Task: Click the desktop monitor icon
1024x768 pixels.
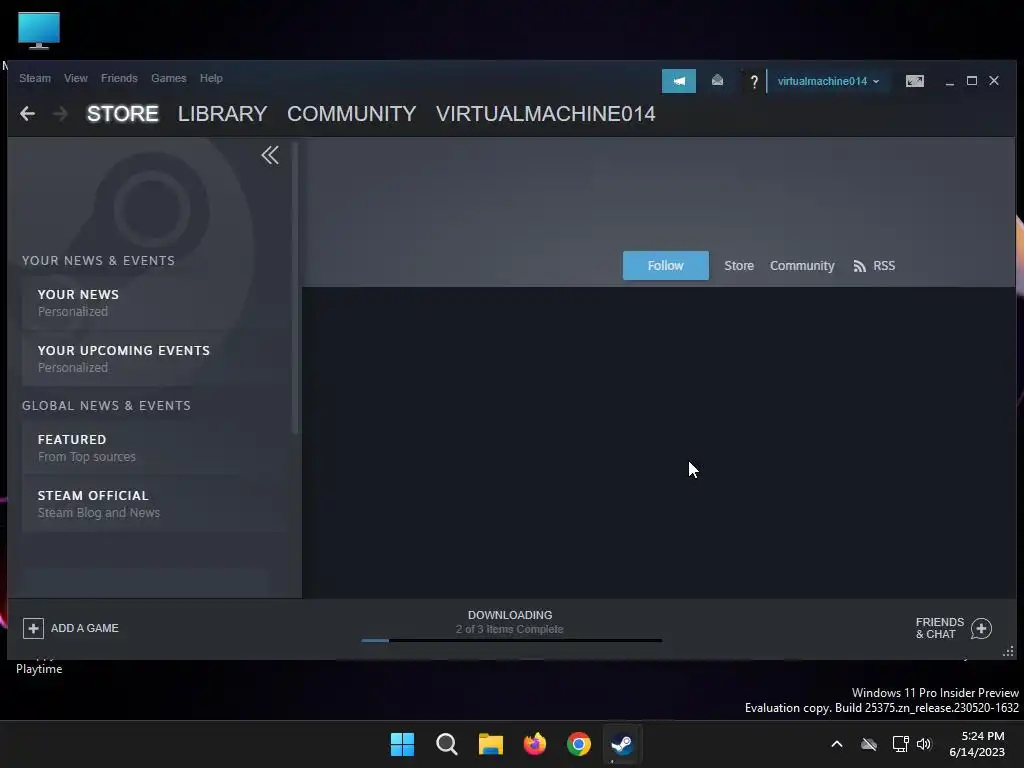Action: click(x=39, y=30)
